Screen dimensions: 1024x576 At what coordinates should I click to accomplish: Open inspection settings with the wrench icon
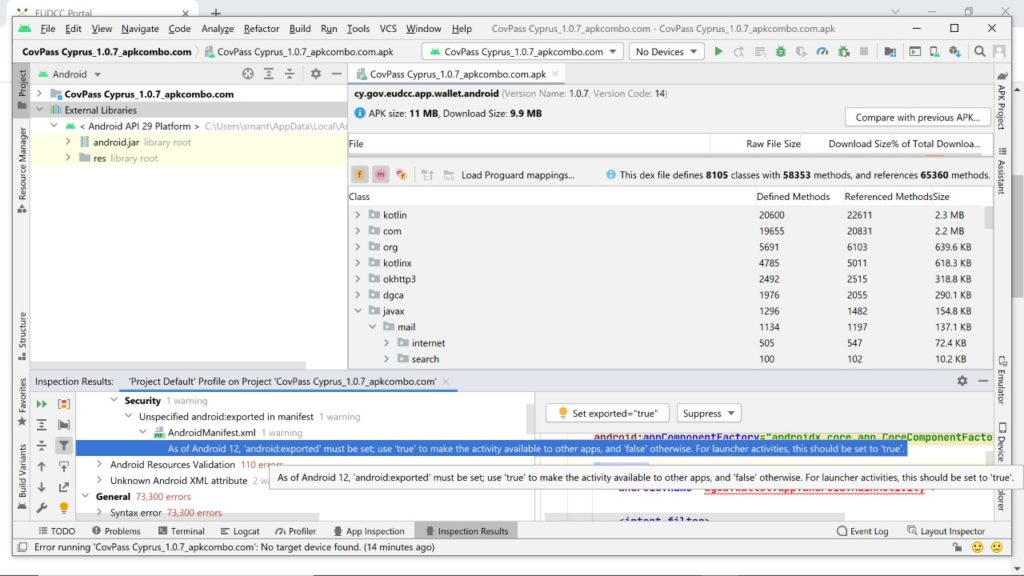click(42, 508)
